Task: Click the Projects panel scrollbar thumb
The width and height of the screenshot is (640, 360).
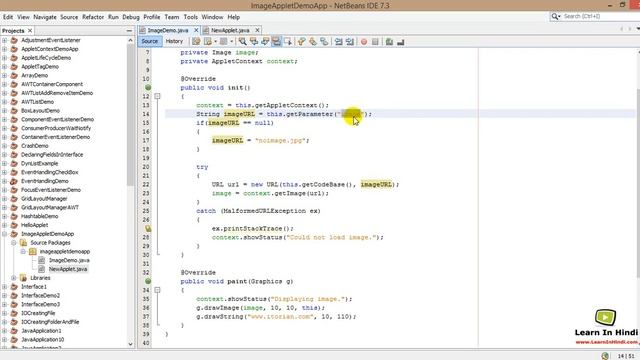Action: (131, 114)
